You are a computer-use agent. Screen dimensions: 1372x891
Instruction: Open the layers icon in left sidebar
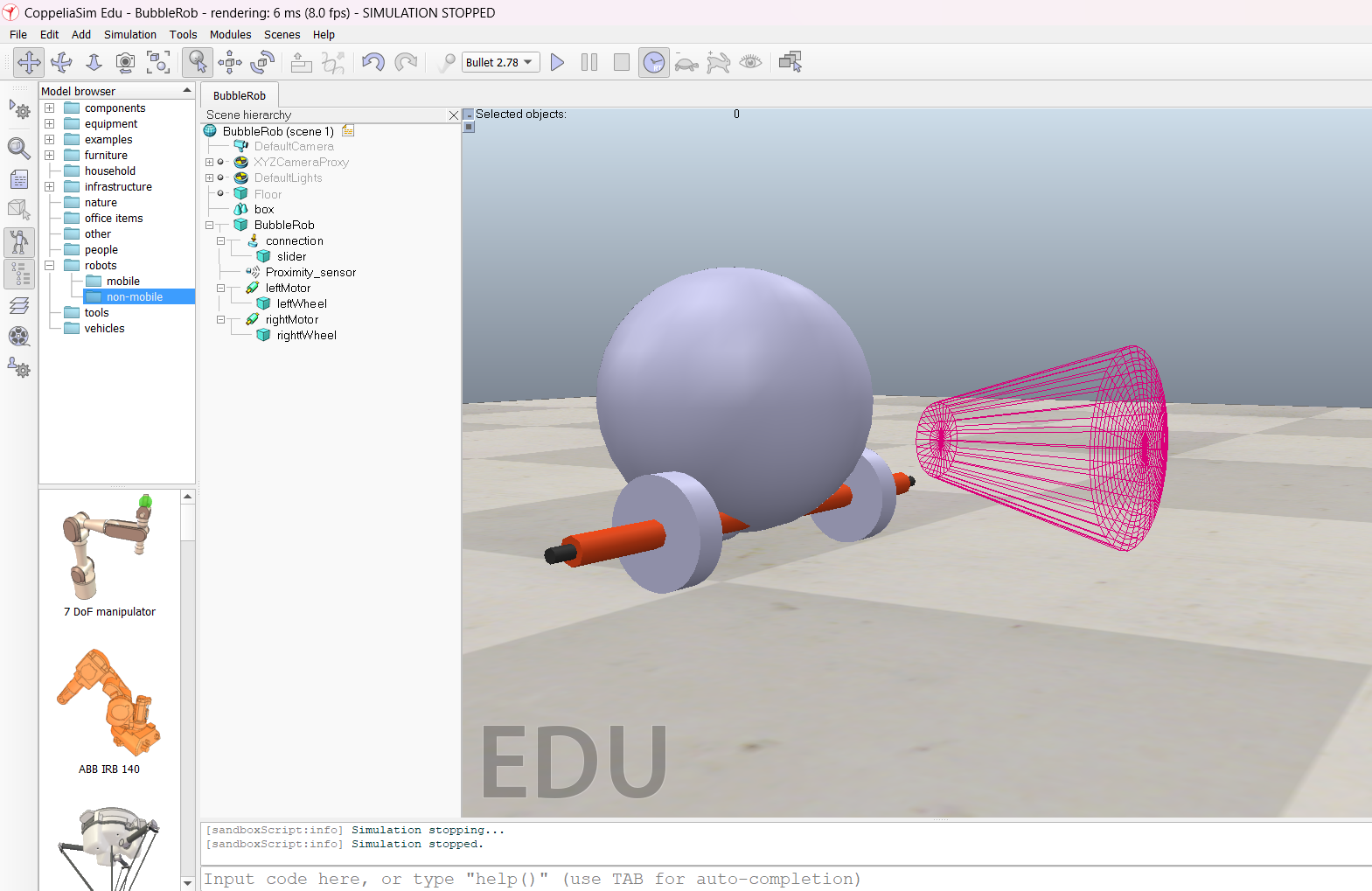[x=19, y=305]
